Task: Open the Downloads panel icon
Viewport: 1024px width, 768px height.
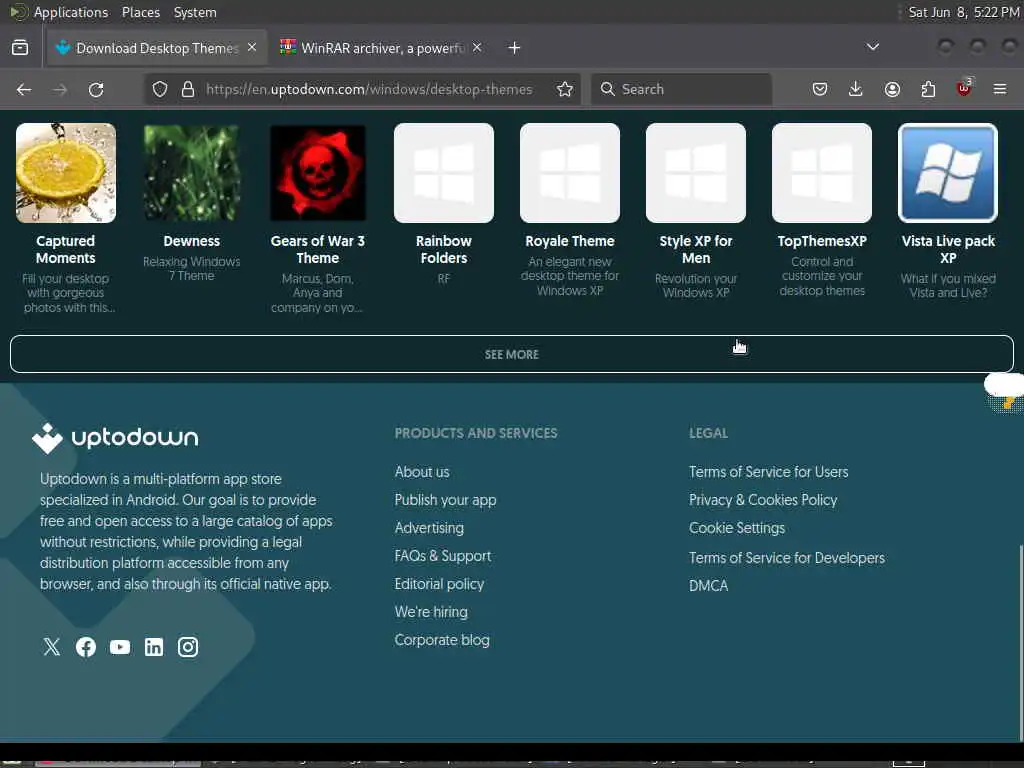Action: 856,89
